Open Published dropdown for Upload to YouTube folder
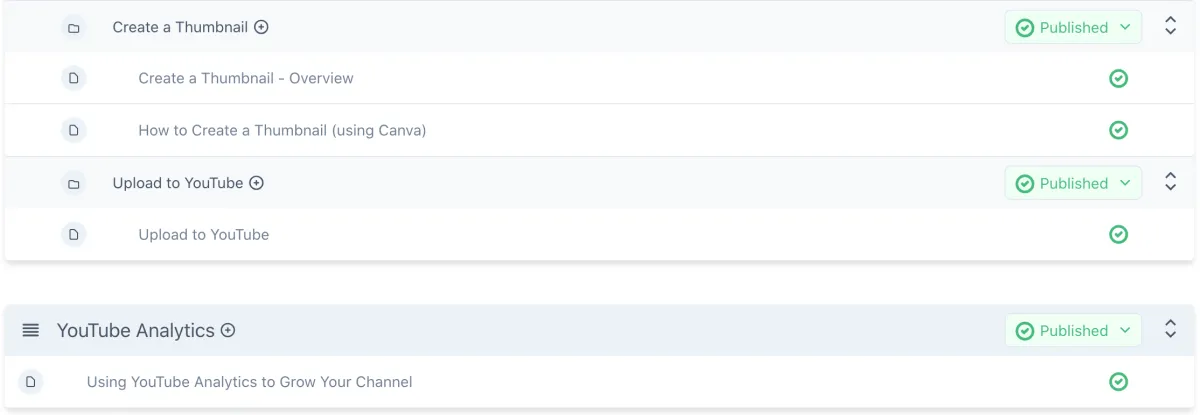 click(x=1073, y=183)
